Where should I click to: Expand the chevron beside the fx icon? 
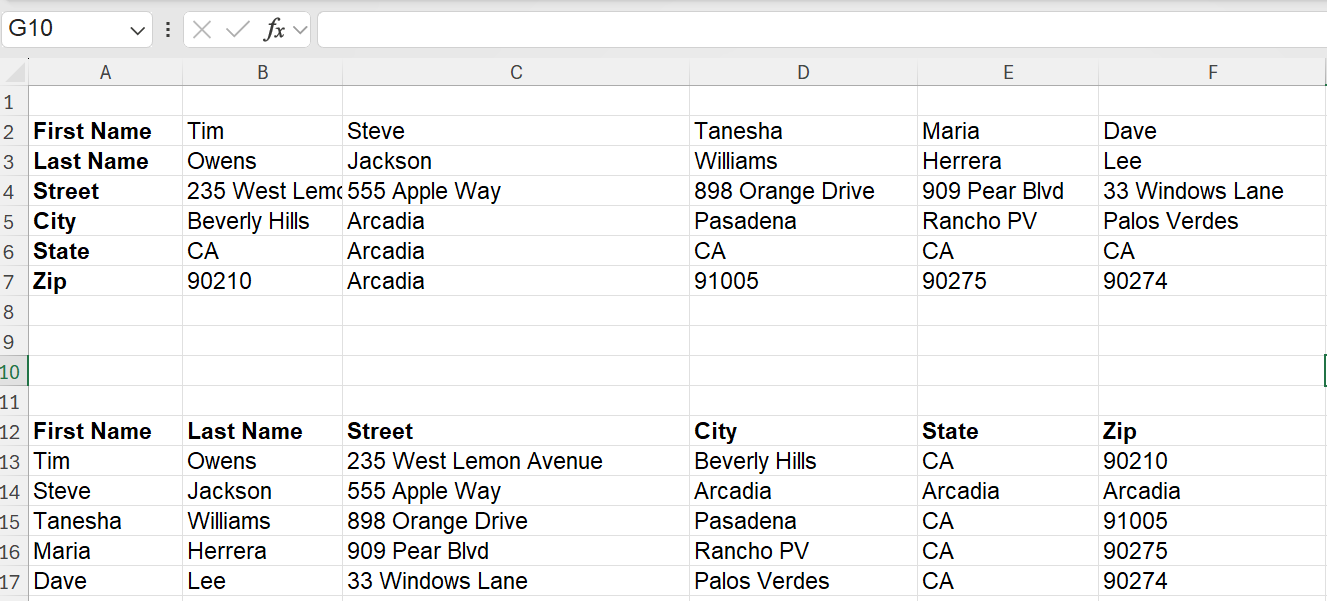coord(300,30)
